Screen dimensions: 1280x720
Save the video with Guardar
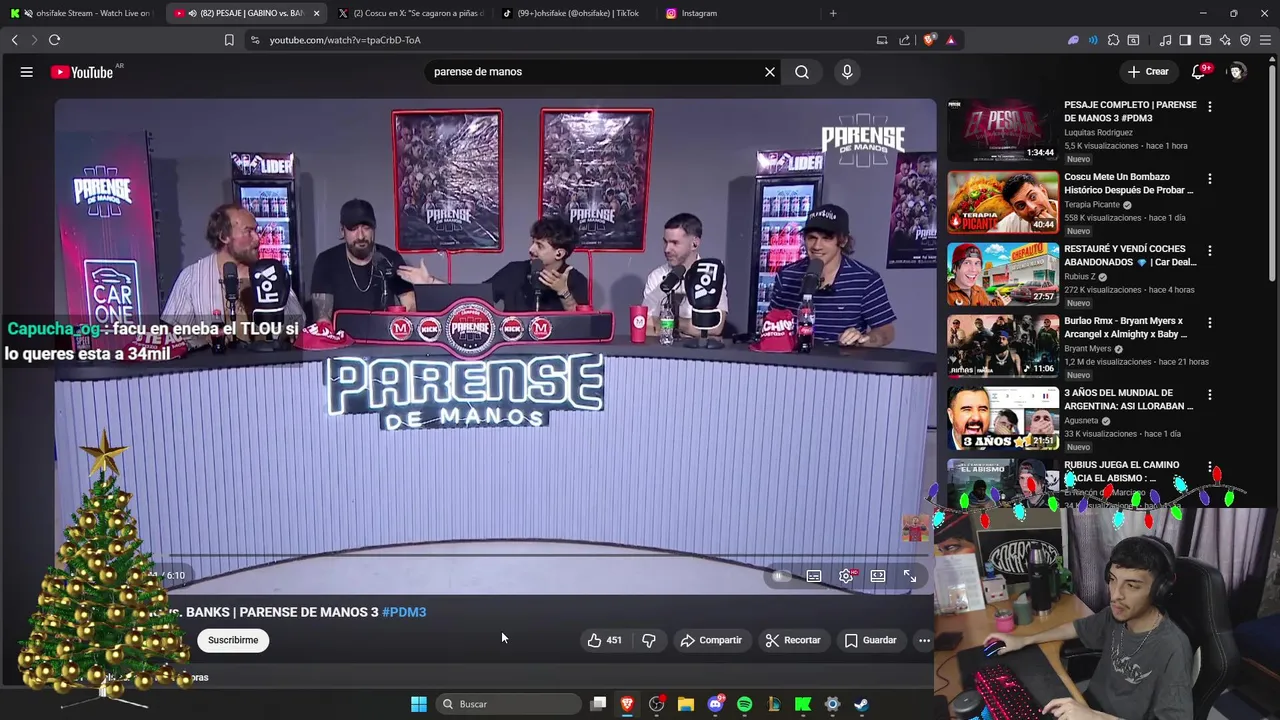(x=870, y=640)
